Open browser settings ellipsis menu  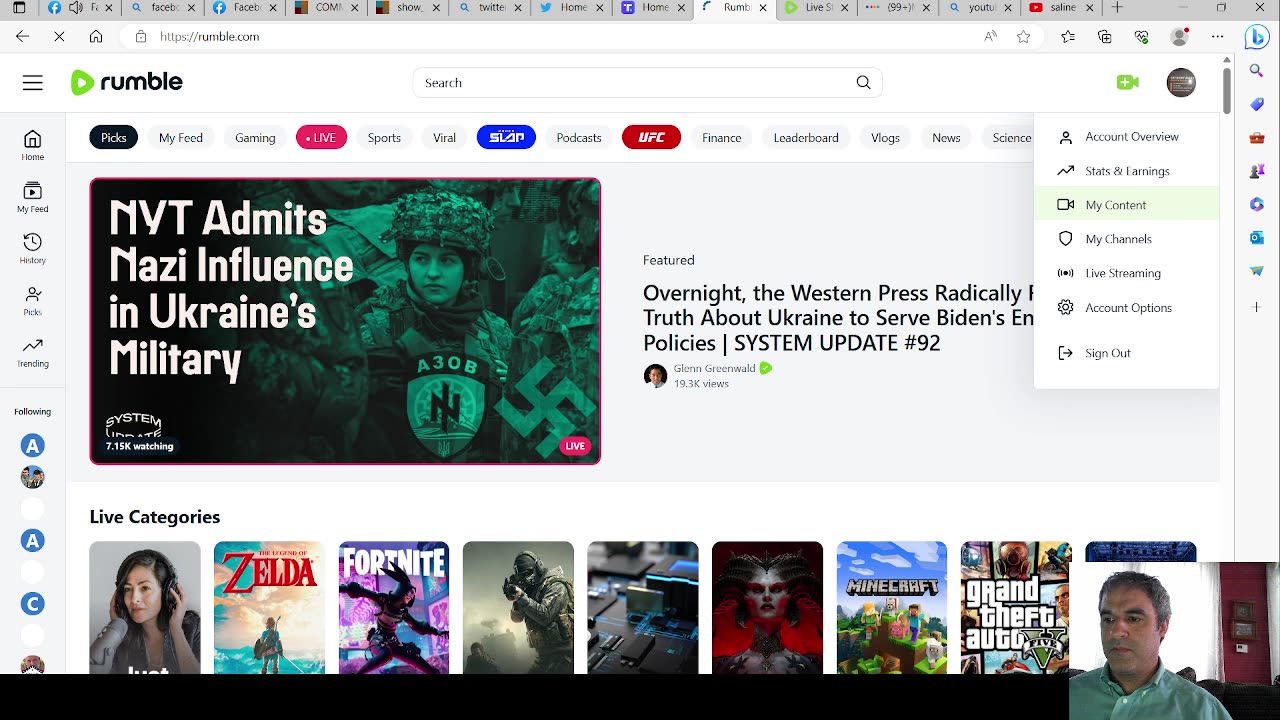(x=1217, y=37)
